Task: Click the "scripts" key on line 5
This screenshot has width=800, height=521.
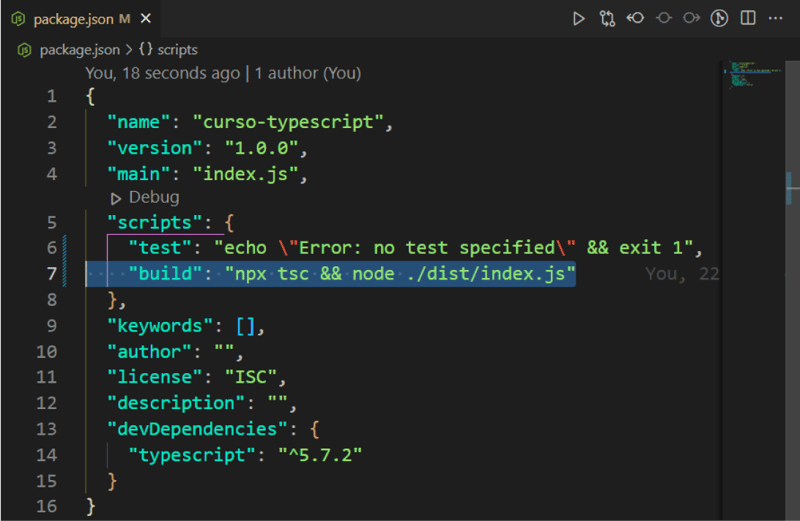Action: pyautogui.click(x=155, y=223)
